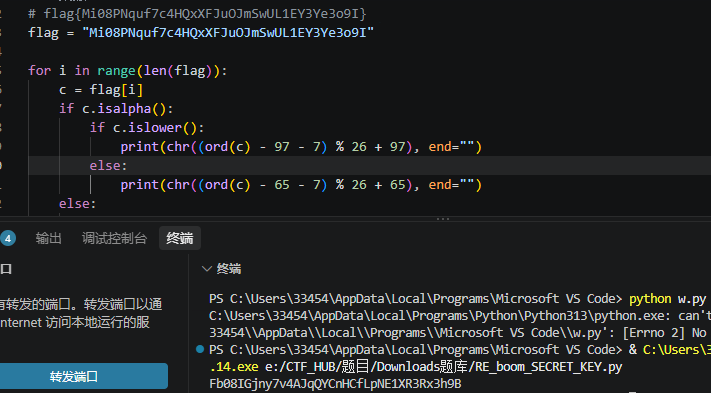This screenshot has height=393, width=711.
Task: Click the '[Errno 2] No' terminal error text
Action: (x=665, y=333)
